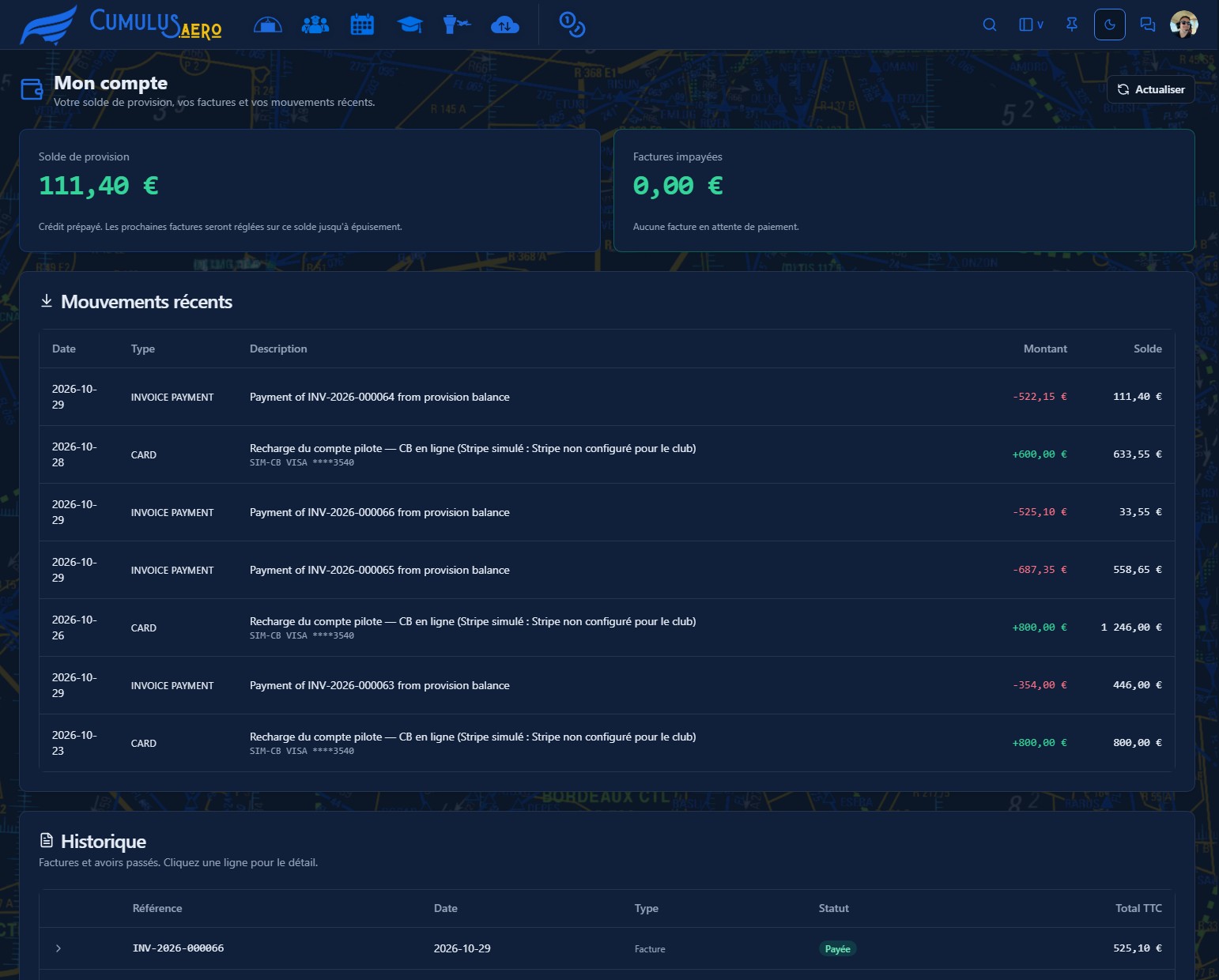Open the calendar schedule icon

point(362,25)
